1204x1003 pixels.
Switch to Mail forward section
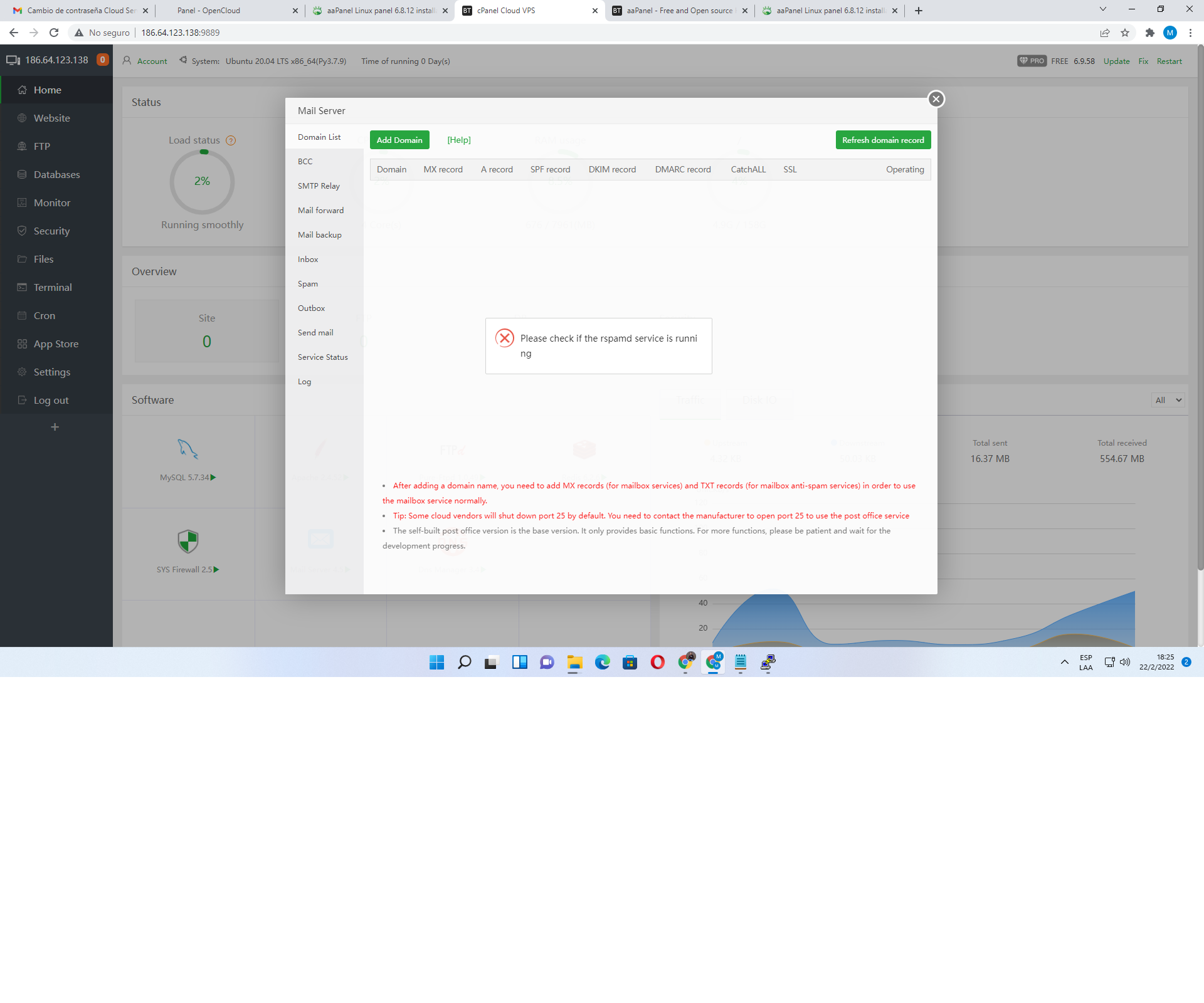[320, 211]
